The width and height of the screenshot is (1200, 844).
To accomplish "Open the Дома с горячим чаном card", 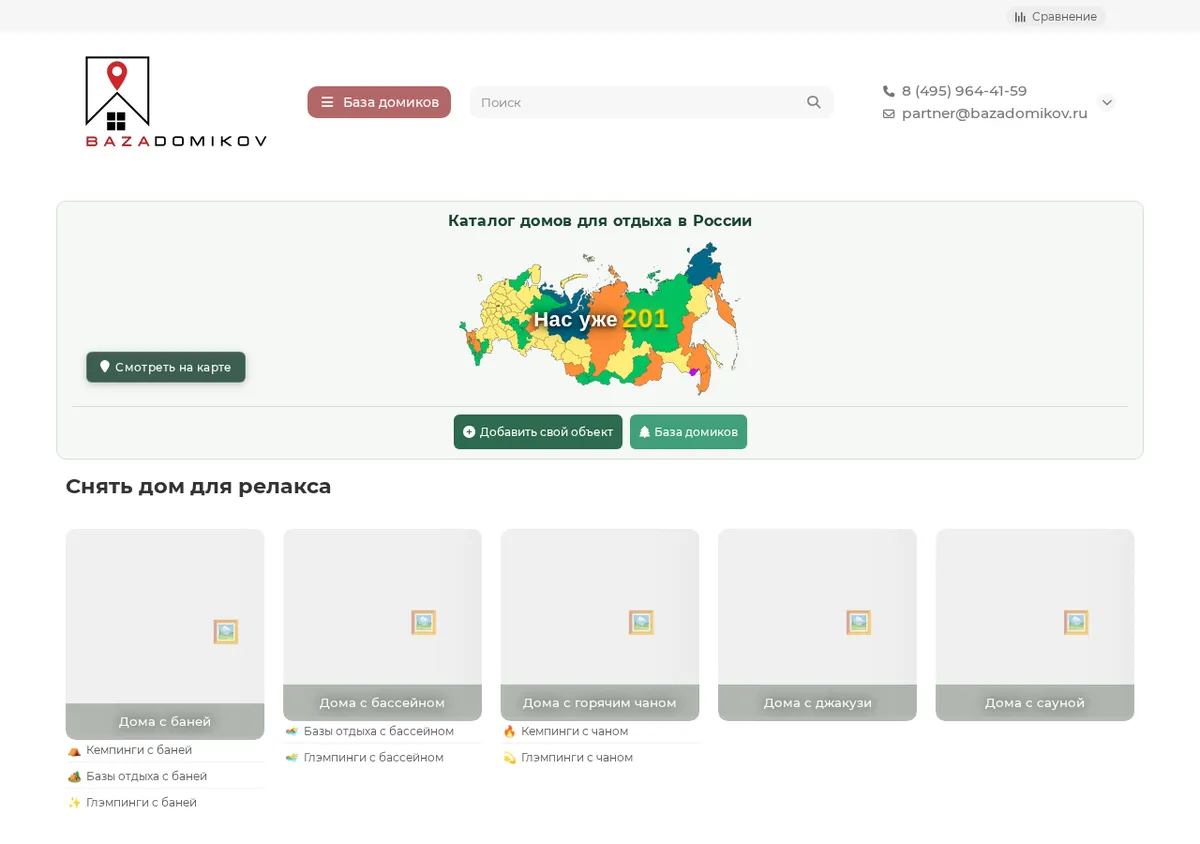I will click(600, 625).
